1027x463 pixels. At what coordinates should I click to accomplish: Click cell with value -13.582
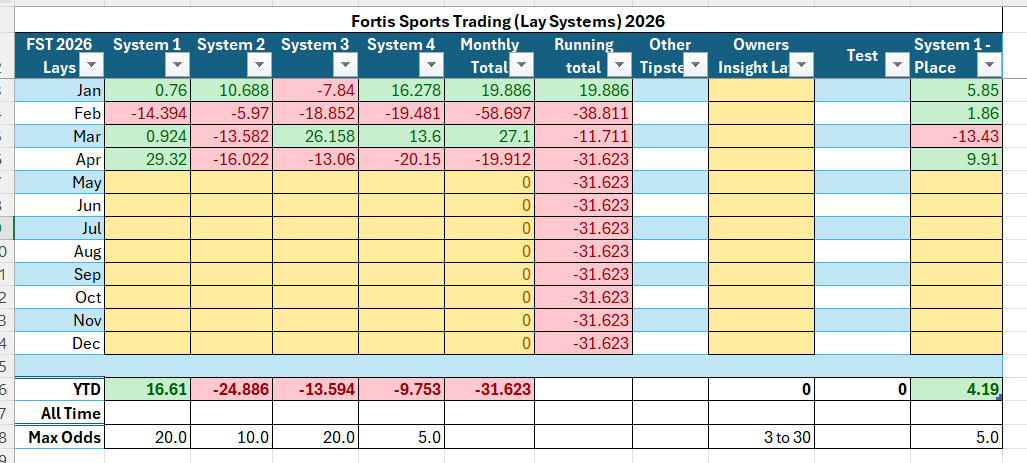pyautogui.click(x=231, y=136)
